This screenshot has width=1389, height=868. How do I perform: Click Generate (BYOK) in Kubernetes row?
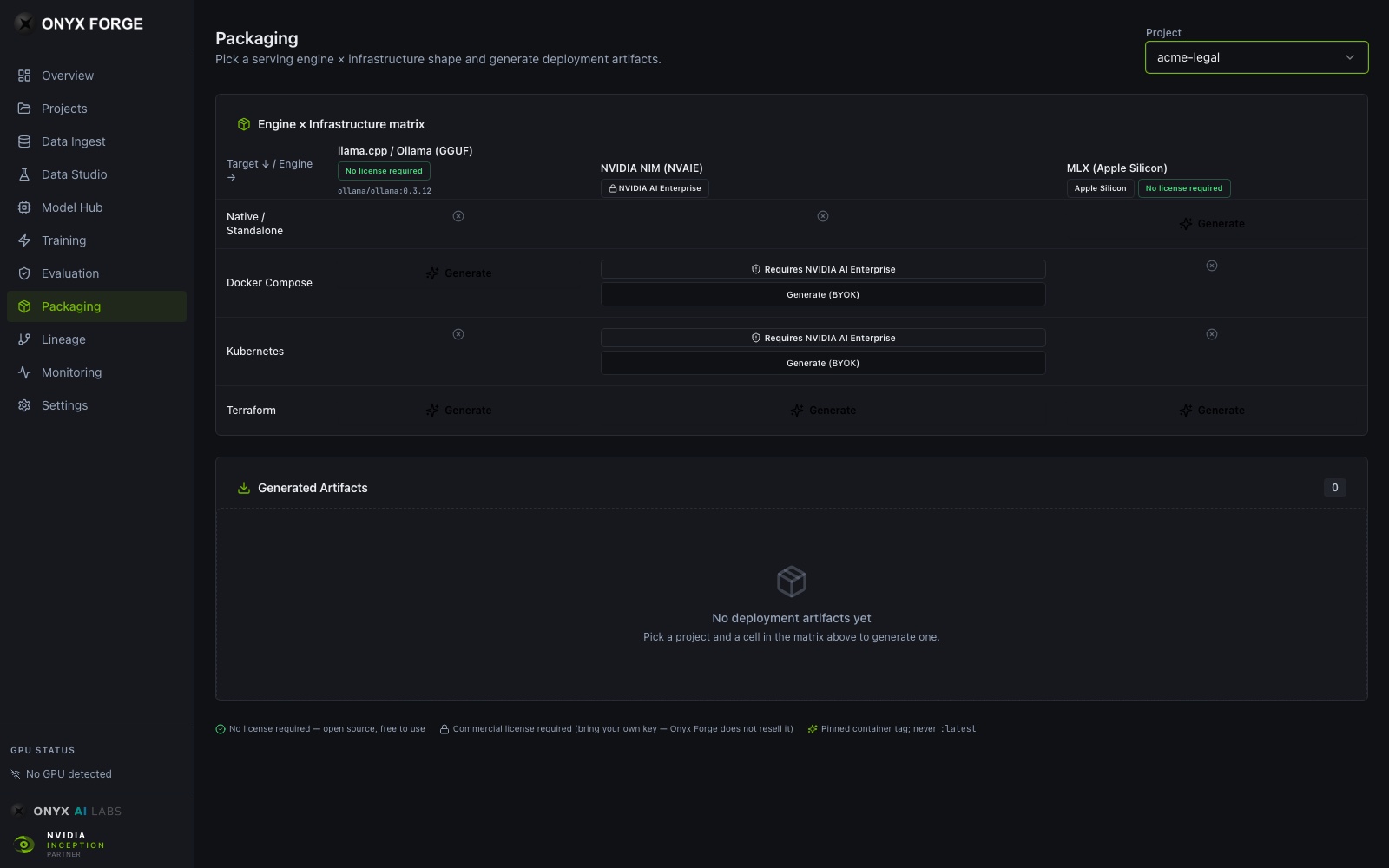click(x=823, y=363)
